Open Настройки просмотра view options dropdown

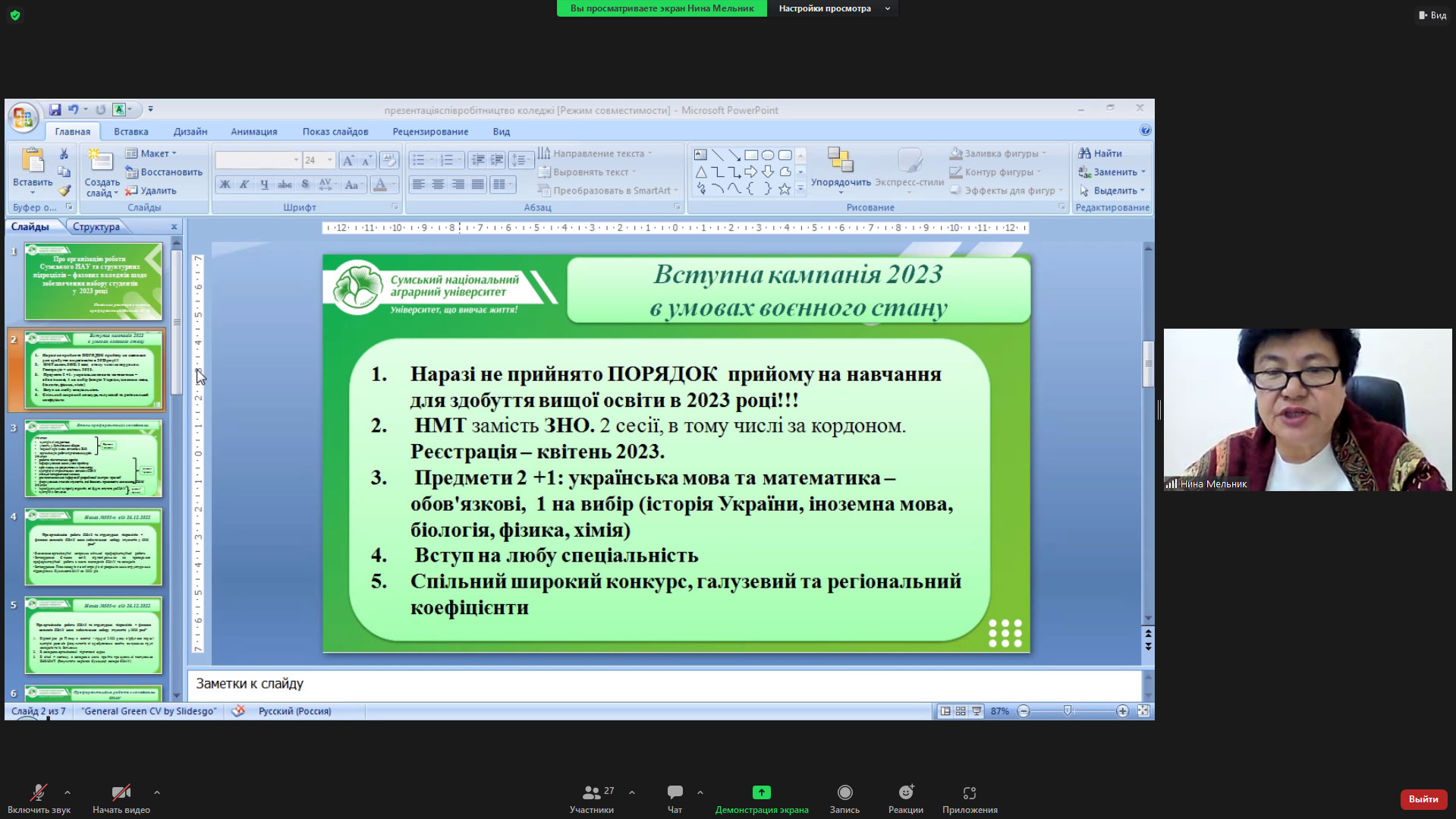pos(833,8)
